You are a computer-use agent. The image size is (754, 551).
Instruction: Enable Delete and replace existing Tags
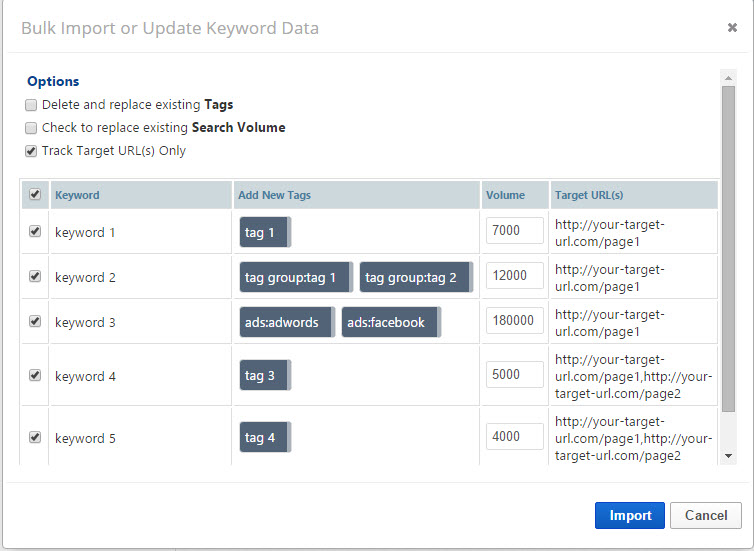pos(32,105)
